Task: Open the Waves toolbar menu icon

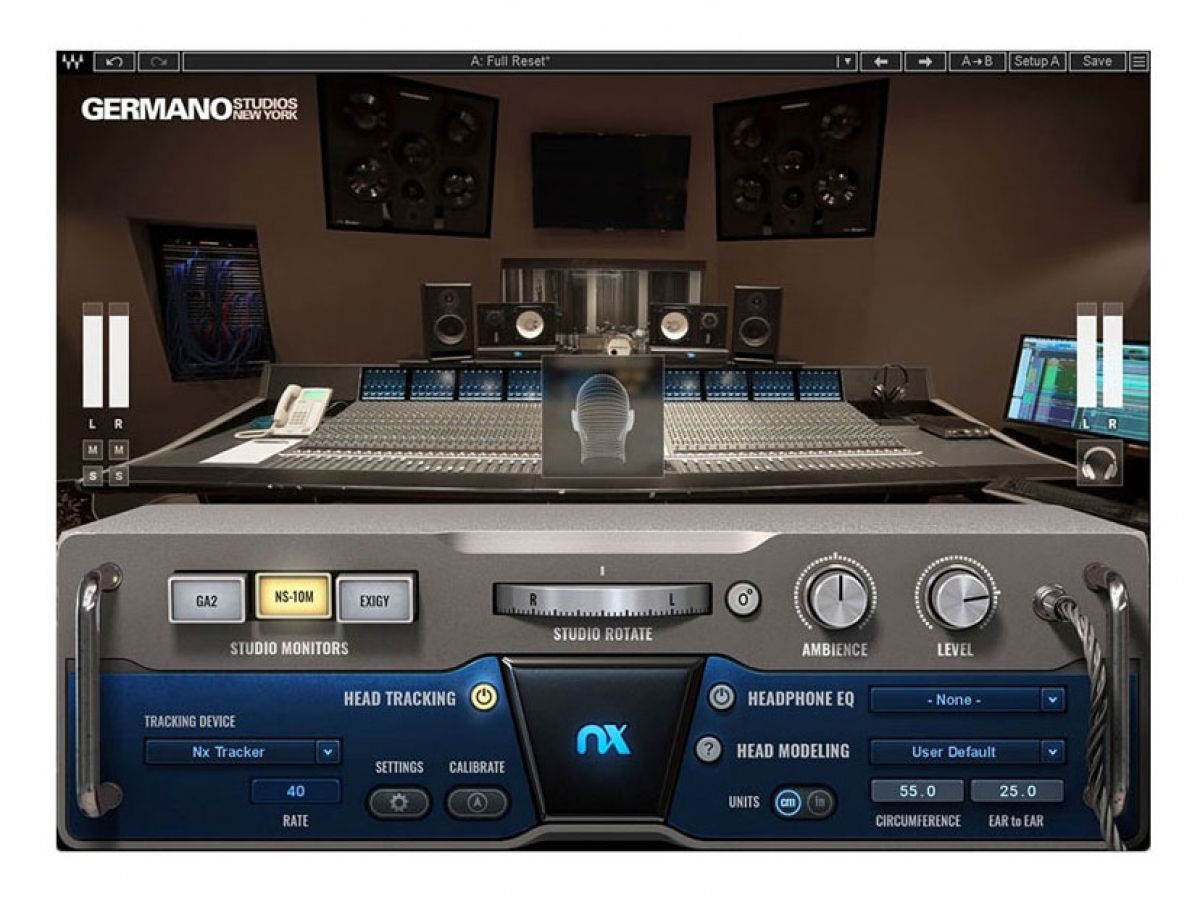Action: tap(1139, 61)
